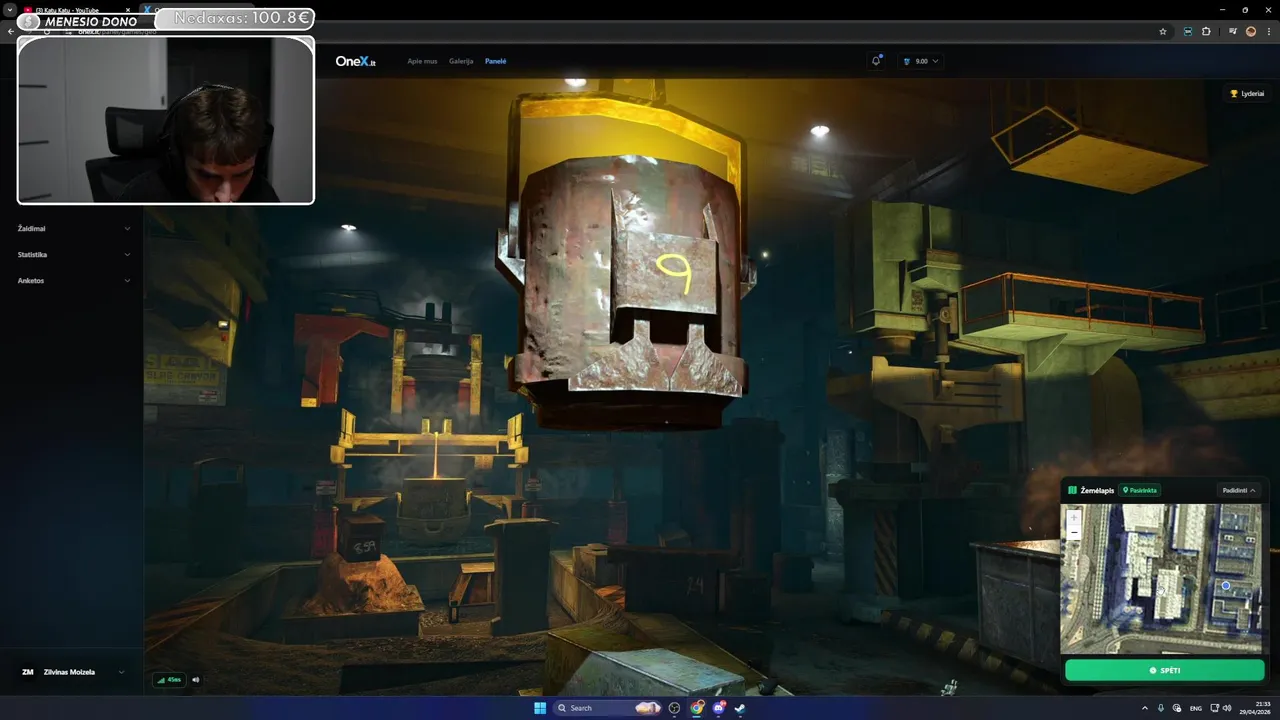This screenshot has height=720, width=1280.
Task: Open Discord from the taskbar
Action: pos(719,708)
